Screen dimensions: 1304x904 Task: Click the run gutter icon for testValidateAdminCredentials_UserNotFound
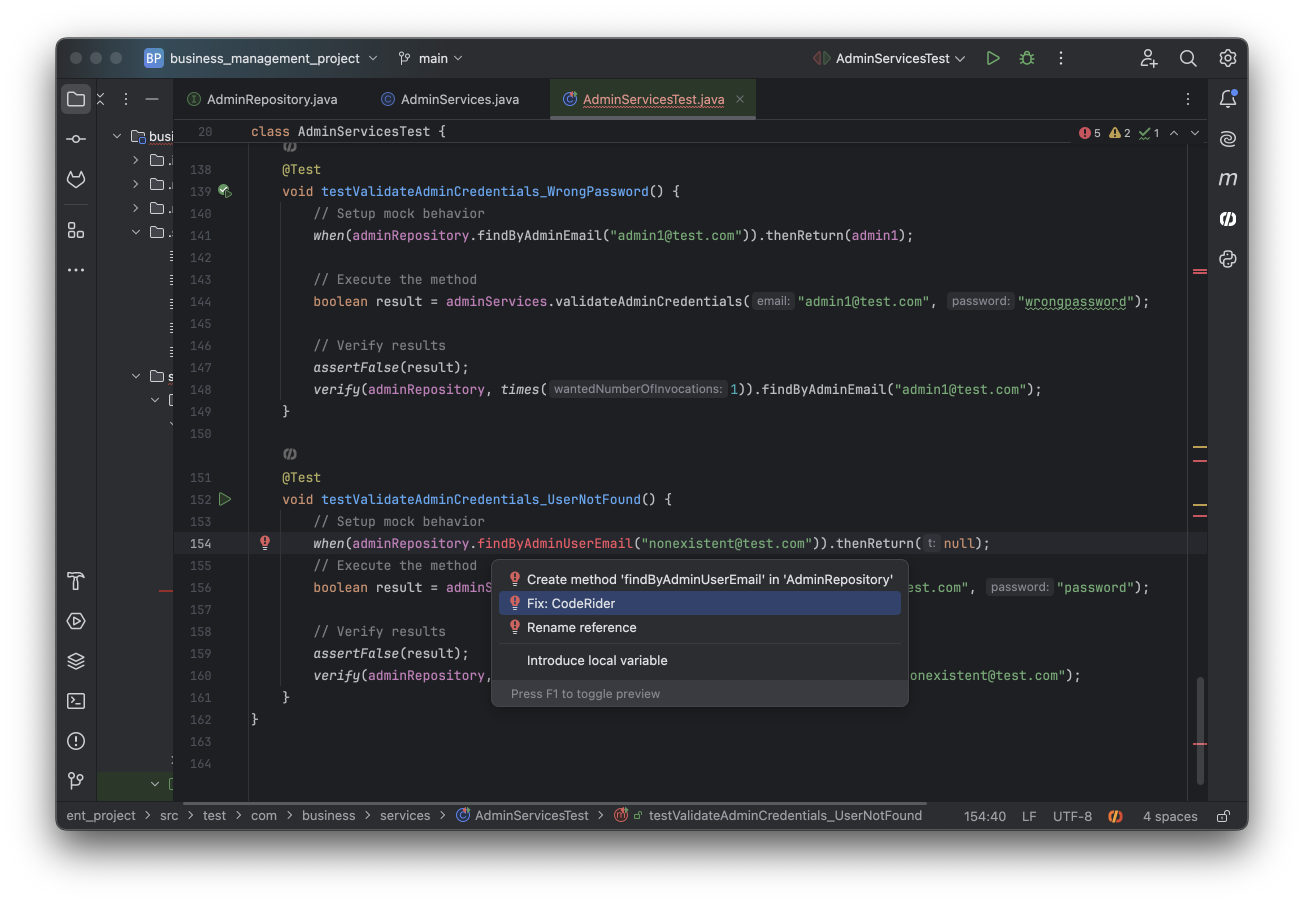[225, 499]
